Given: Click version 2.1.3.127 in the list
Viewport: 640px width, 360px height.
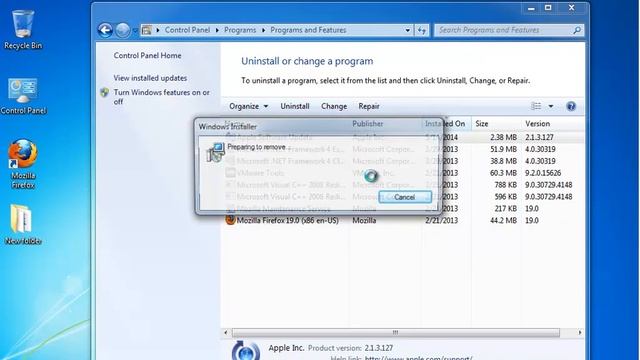Looking at the screenshot, I should (539, 138).
